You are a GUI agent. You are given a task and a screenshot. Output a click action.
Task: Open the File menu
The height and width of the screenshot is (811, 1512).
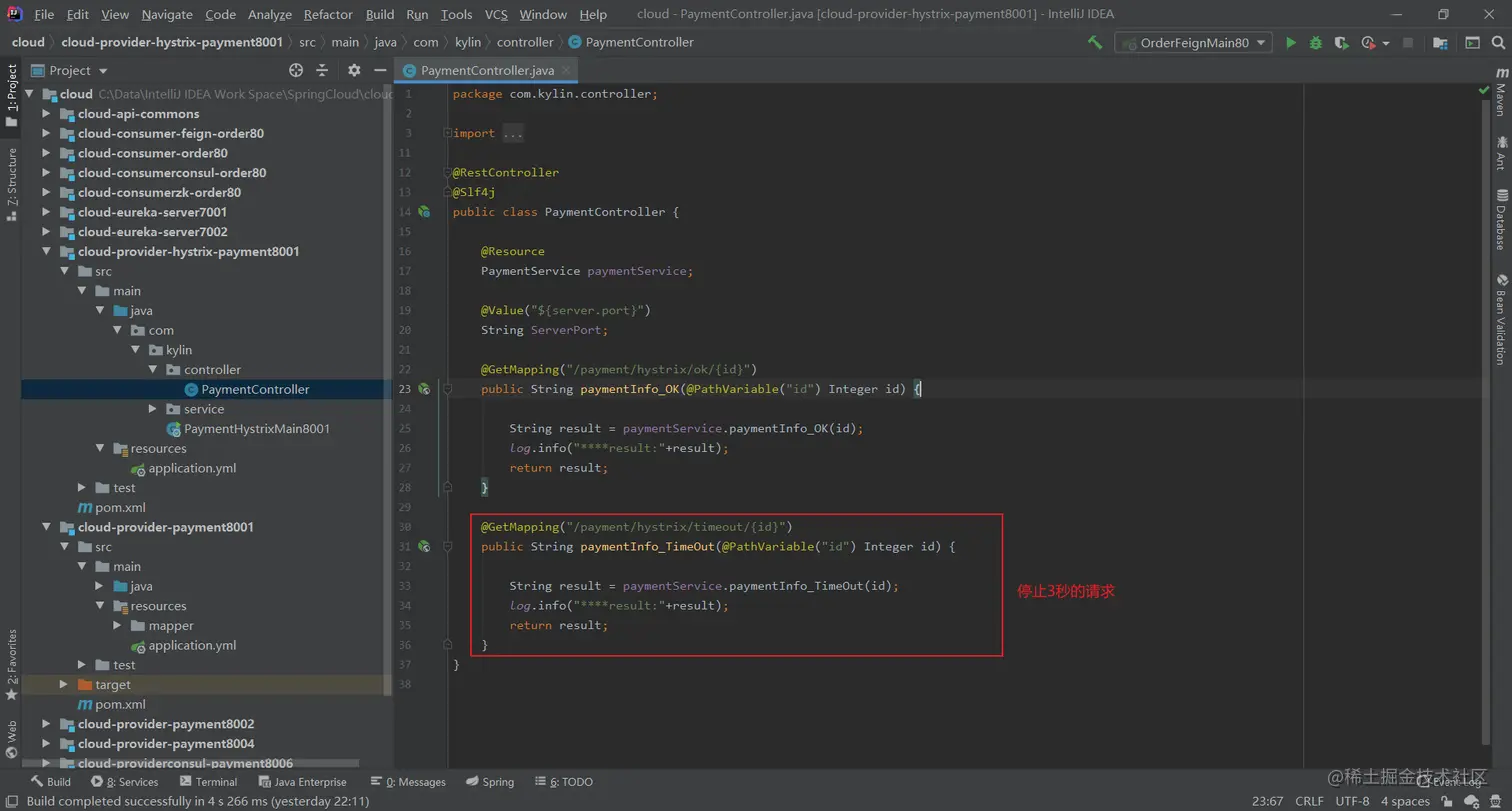click(44, 14)
